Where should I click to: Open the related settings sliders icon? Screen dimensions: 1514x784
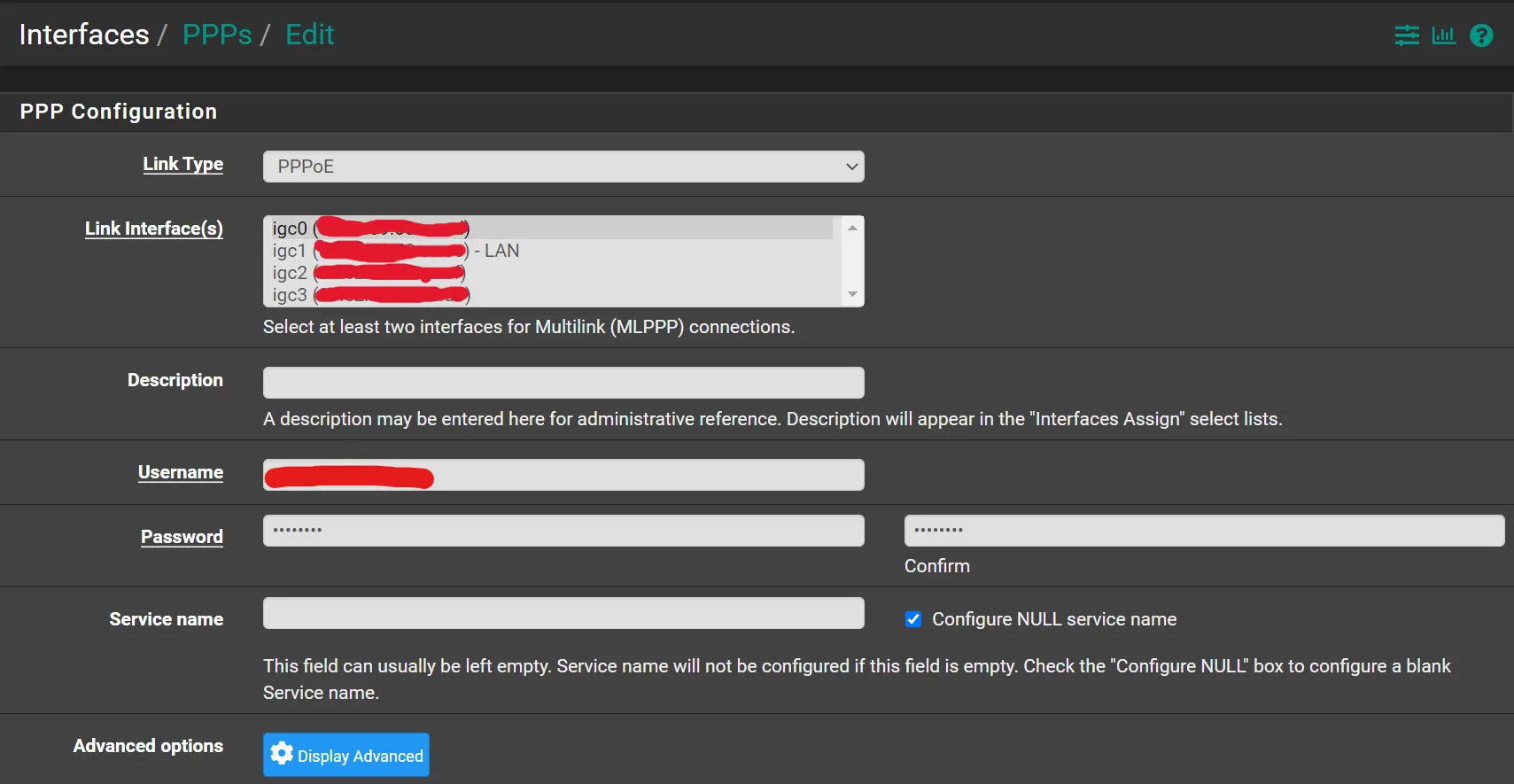pyautogui.click(x=1406, y=35)
